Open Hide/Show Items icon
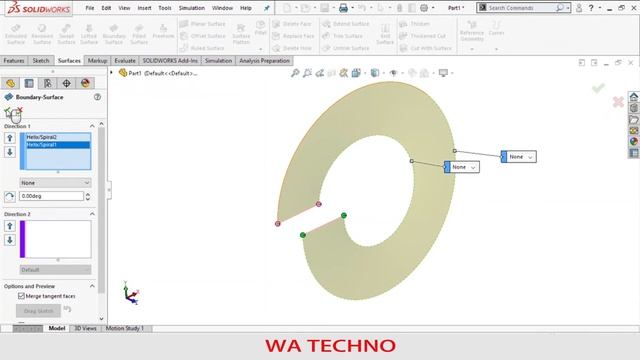Screen dimensions: 640x360 pyautogui.click(x=393, y=73)
